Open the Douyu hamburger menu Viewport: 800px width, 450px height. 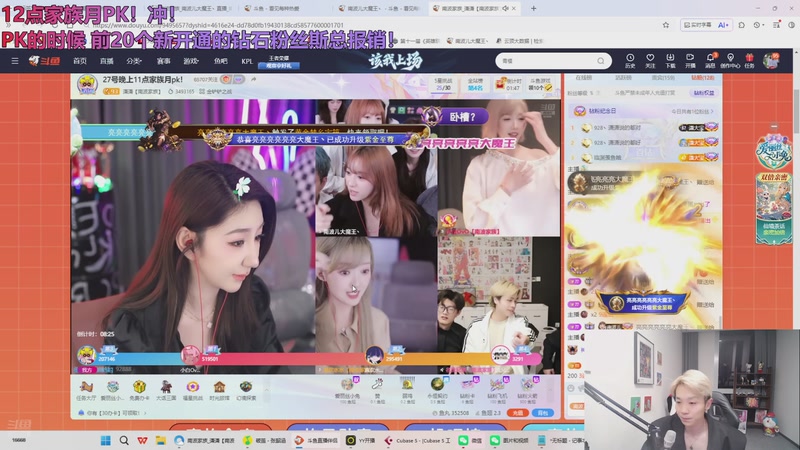15,61
